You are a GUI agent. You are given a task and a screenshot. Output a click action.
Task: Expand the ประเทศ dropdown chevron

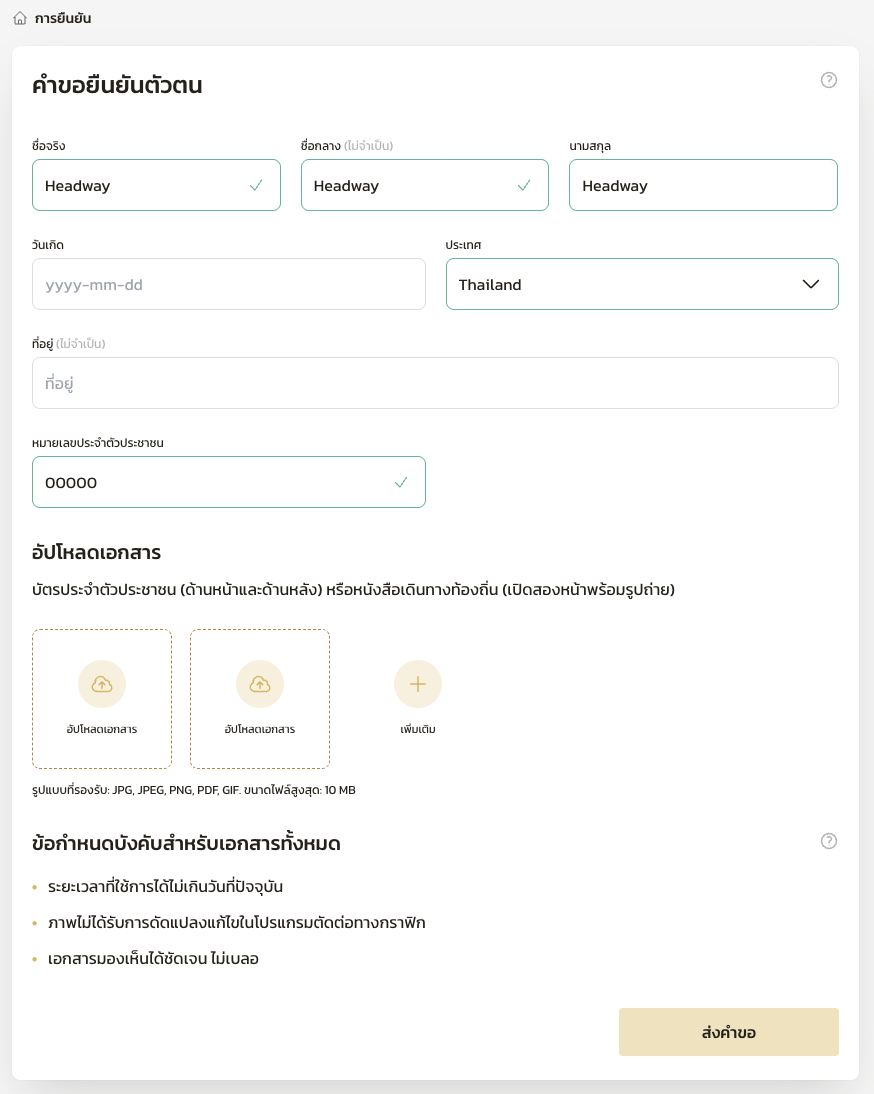click(x=811, y=284)
